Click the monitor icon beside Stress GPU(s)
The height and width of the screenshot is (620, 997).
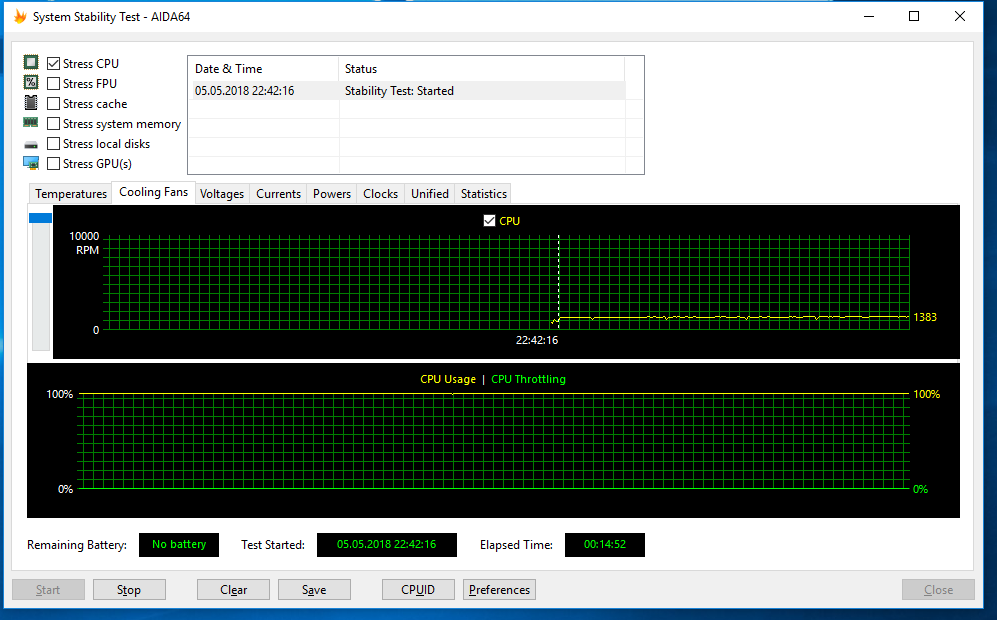point(31,163)
